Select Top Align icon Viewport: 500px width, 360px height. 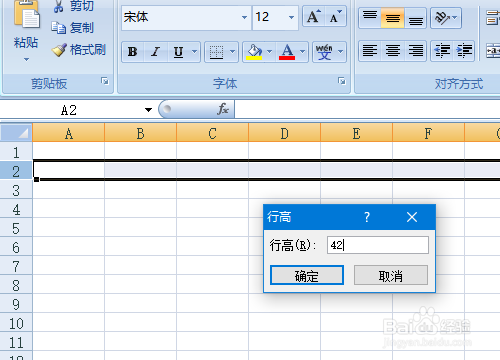(x=370, y=18)
